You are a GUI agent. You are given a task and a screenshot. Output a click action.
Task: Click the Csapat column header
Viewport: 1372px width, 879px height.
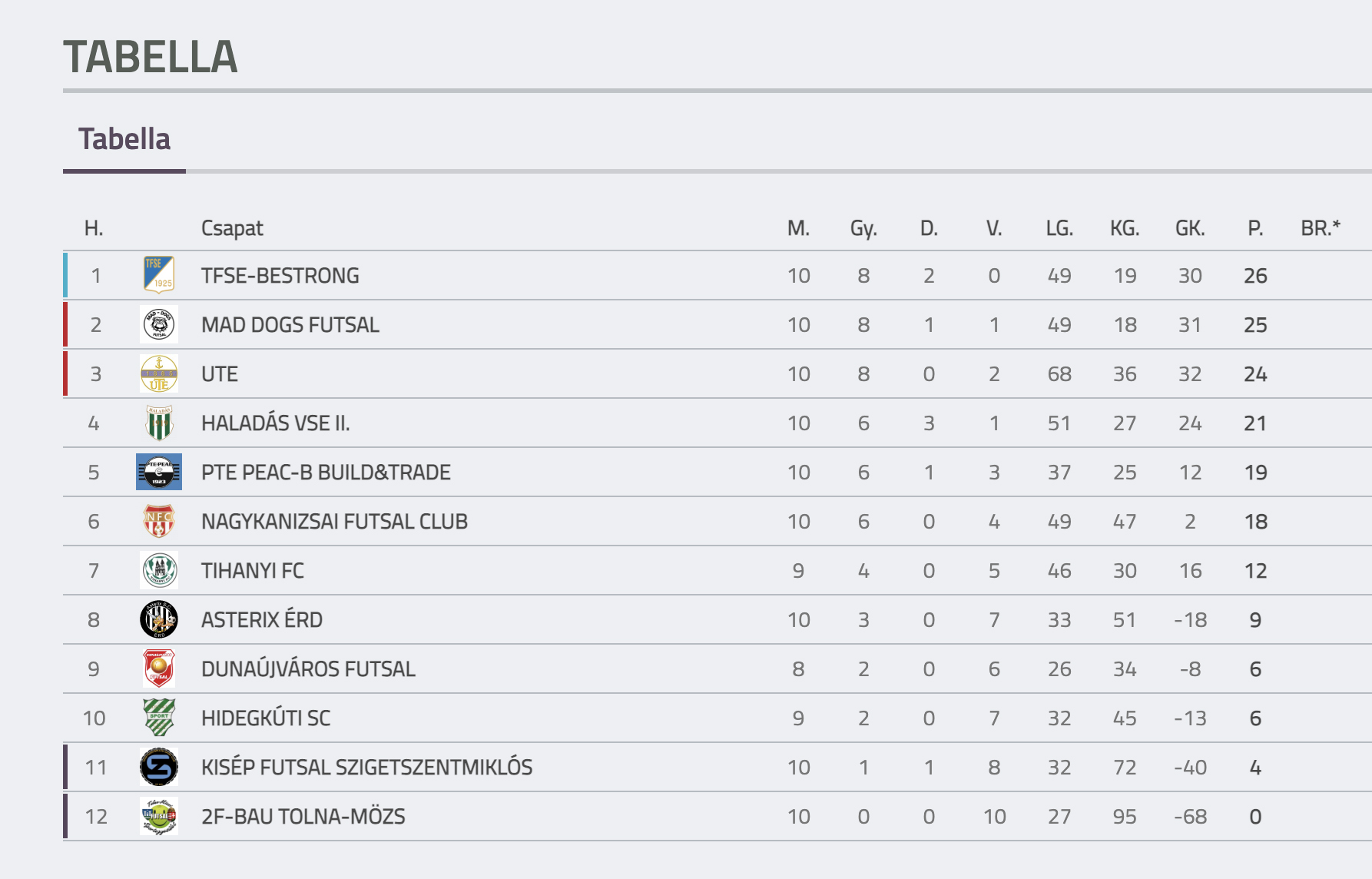pyautogui.click(x=232, y=228)
